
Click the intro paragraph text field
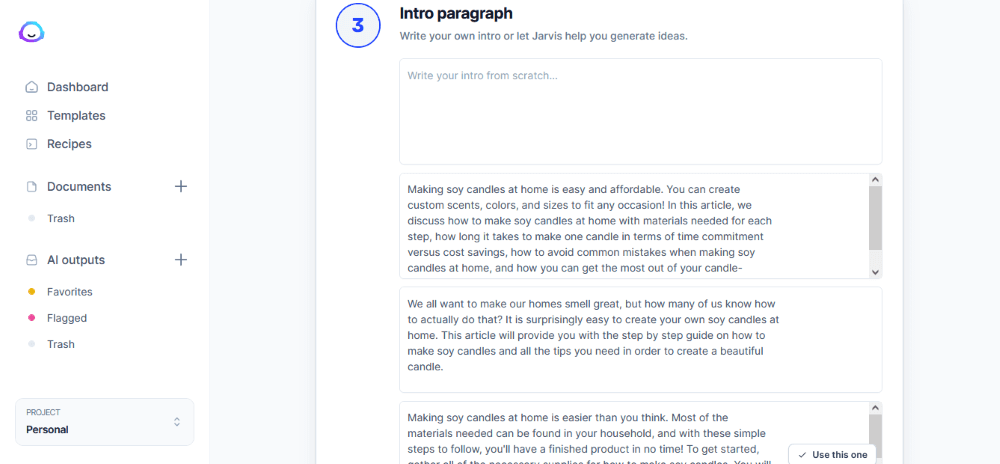click(x=640, y=110)
